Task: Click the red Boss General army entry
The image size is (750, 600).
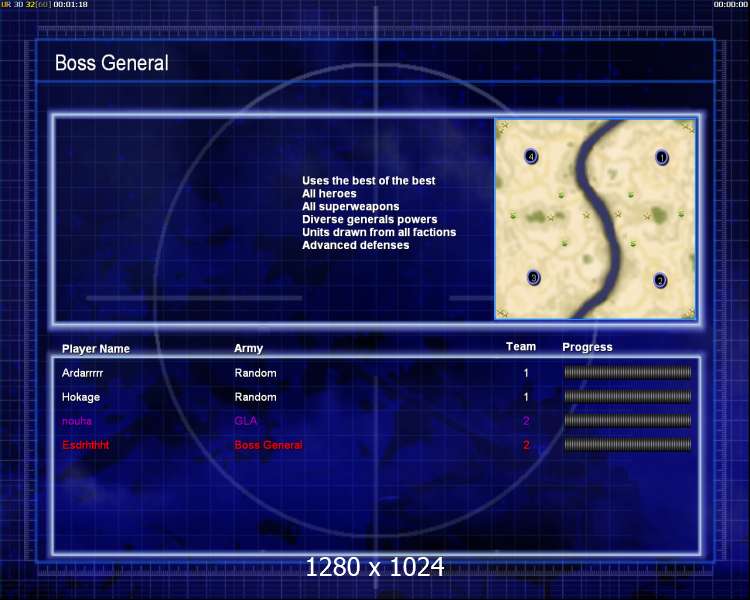Action: (268, 445)
